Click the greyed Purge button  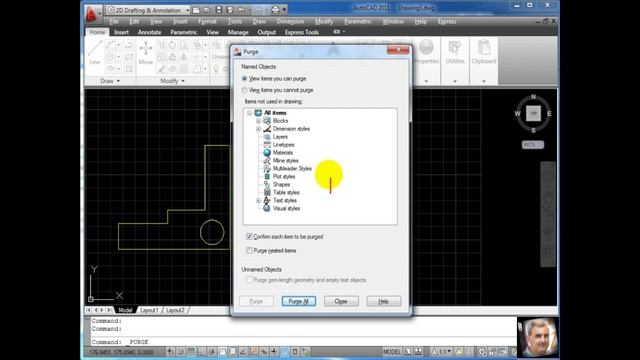[256, 301]
